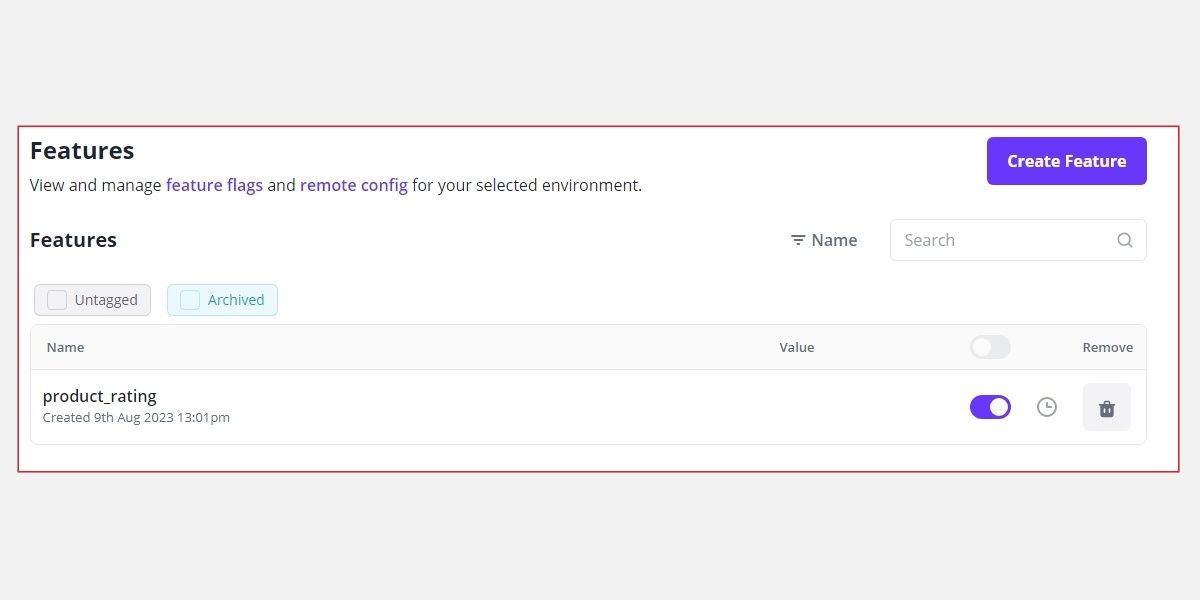Check the Untagged filter checkbox
This screenshot has height=600, width=1200.
57,299
